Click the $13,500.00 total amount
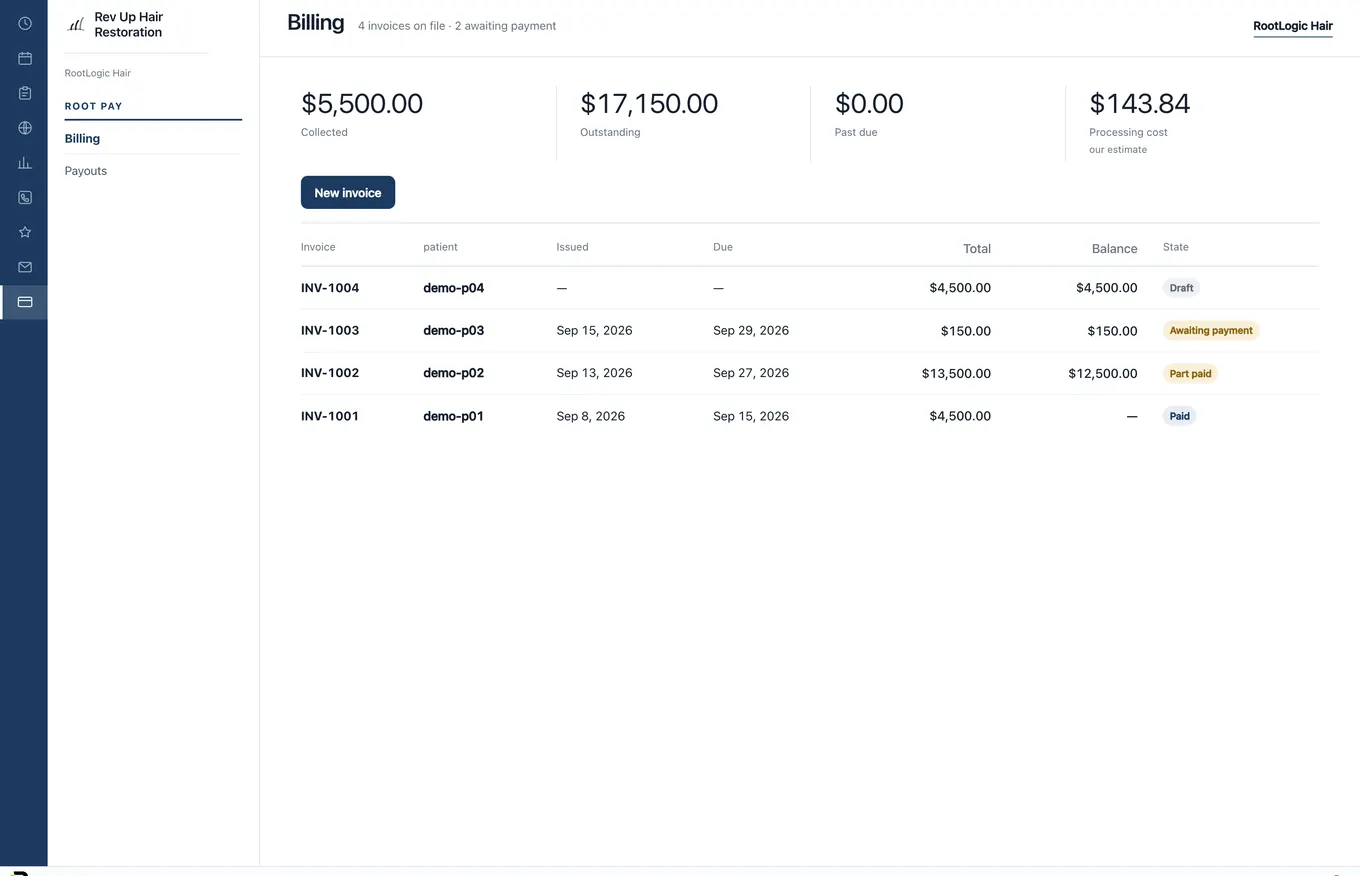 957,374
